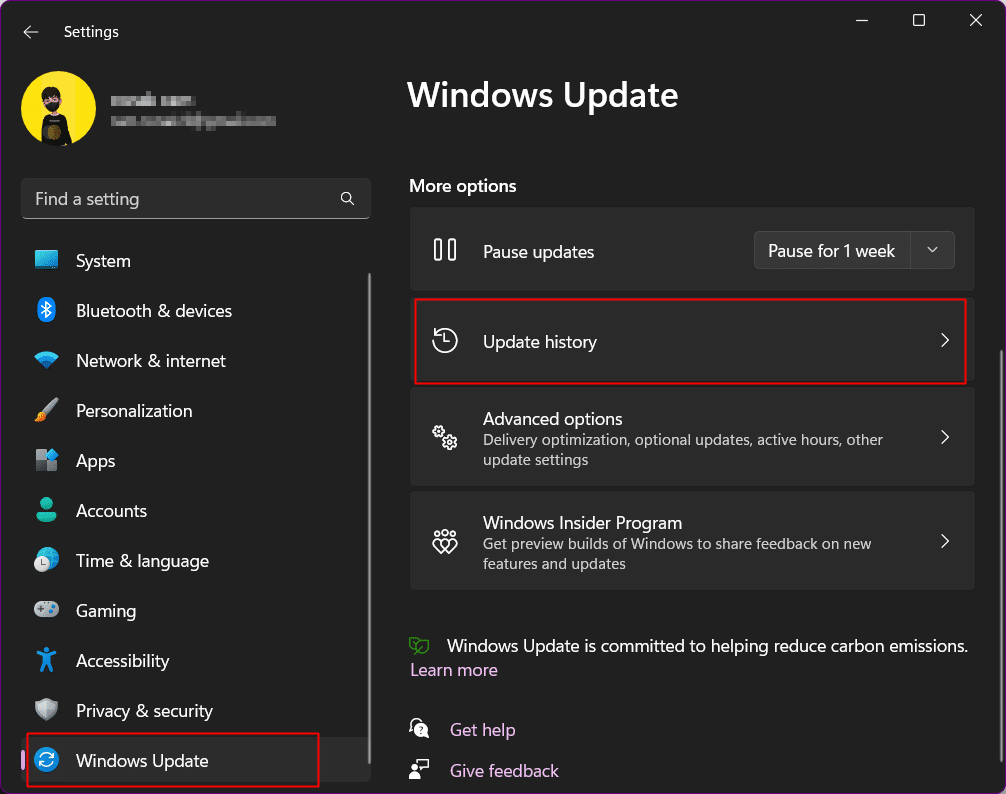Select Windows Update label in sidebar
Image resolution: width=1006 pixels, height=794 pixels.
click(x=142, y=761)
